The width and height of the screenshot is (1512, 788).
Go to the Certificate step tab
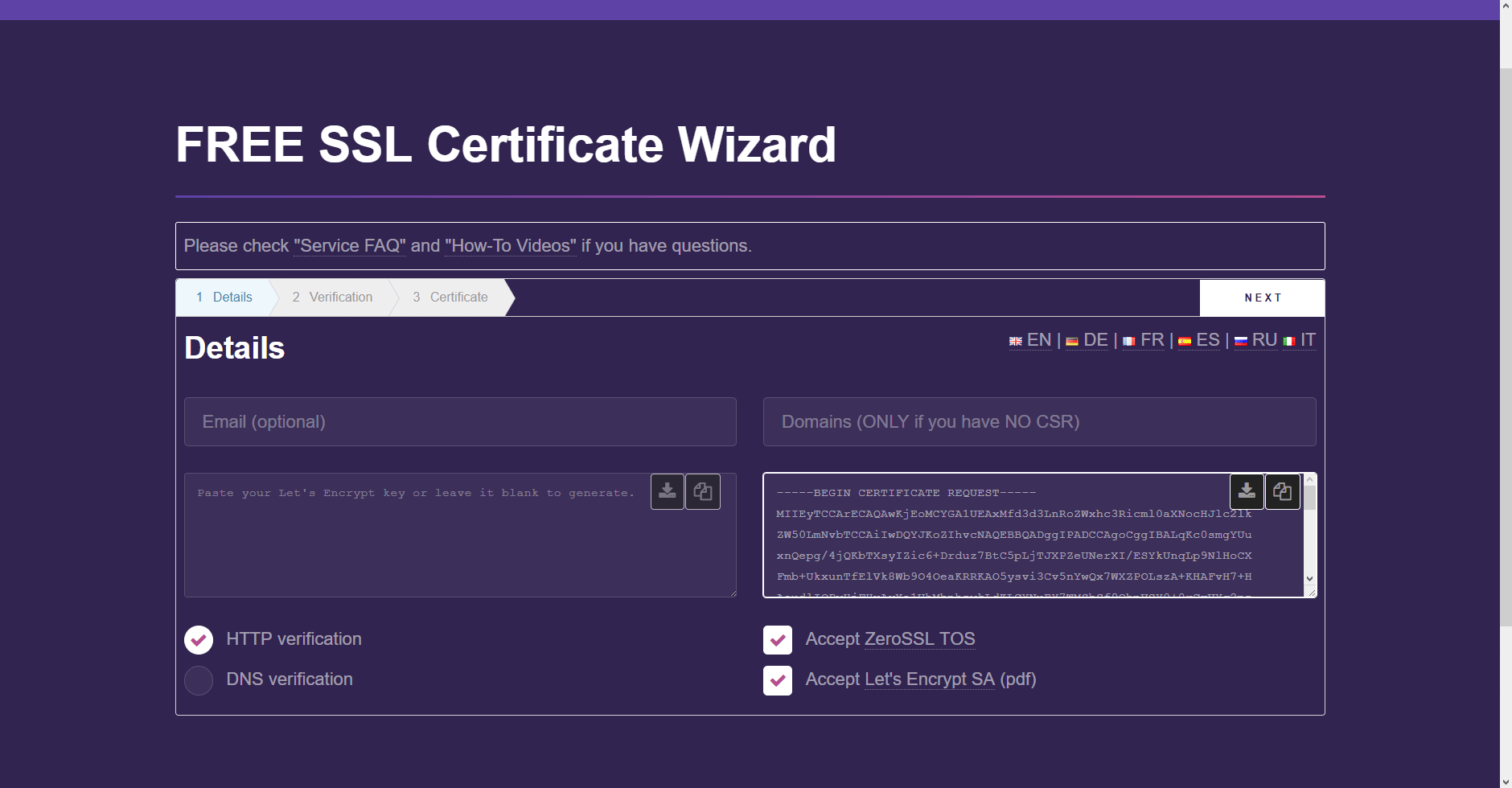450,298
